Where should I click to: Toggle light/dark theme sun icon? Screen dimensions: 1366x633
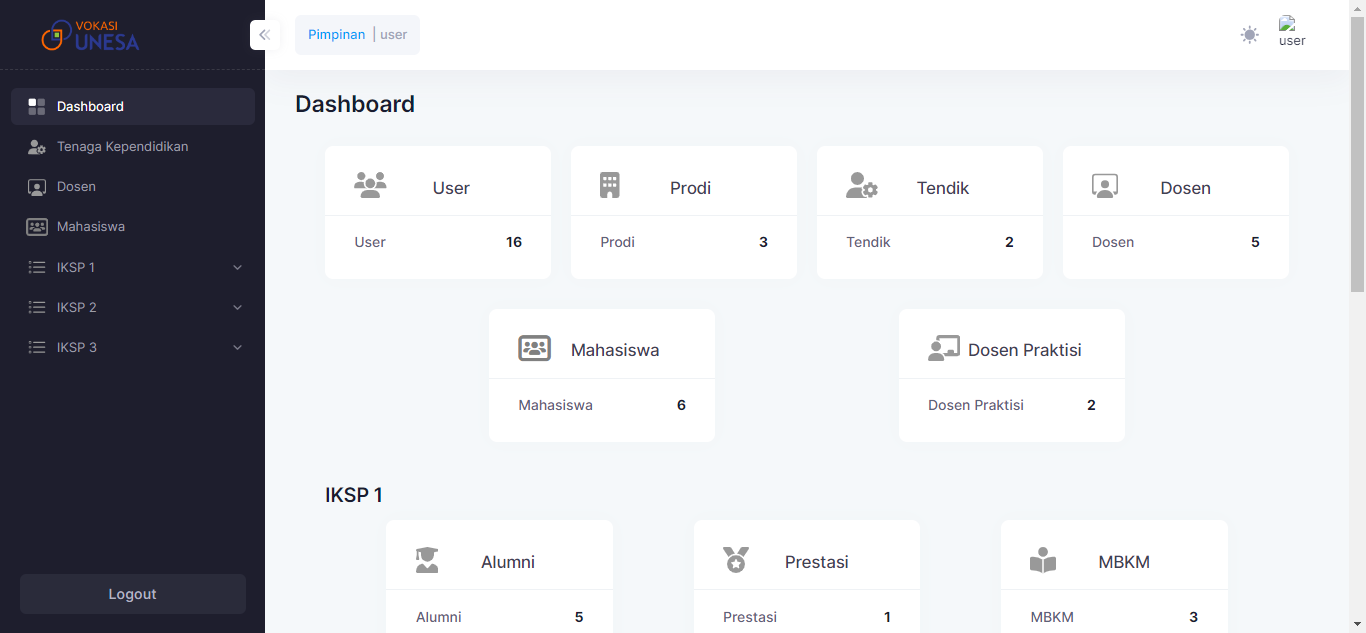(1249, 35)
